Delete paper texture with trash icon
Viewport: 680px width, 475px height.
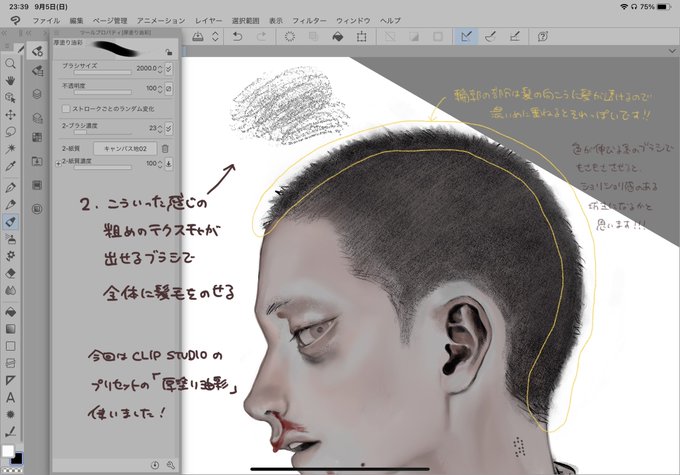click(165, 148)
